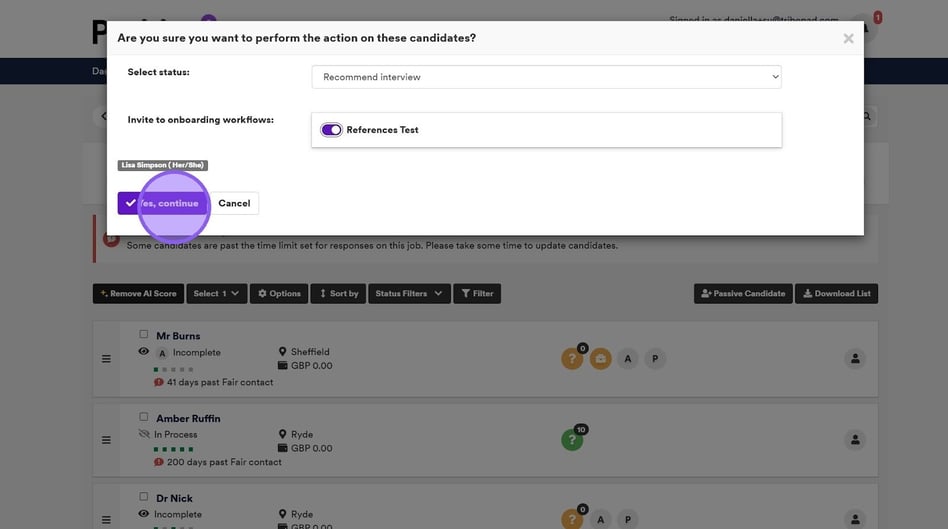Click the drag handle for Amber Ruffin's row
This screenshot has width=948, height=529.
click(x=106, y=440)
